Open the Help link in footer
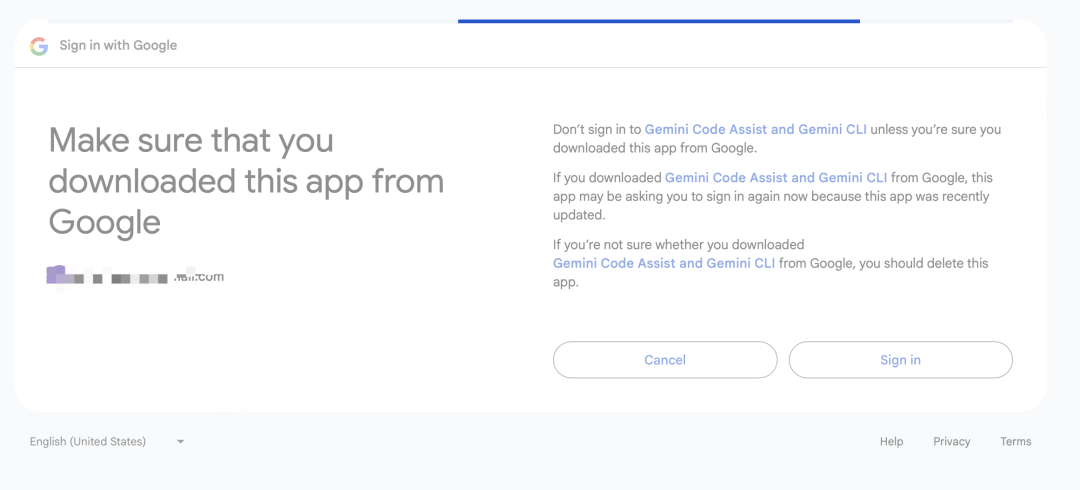 click(x=891, y=442)
